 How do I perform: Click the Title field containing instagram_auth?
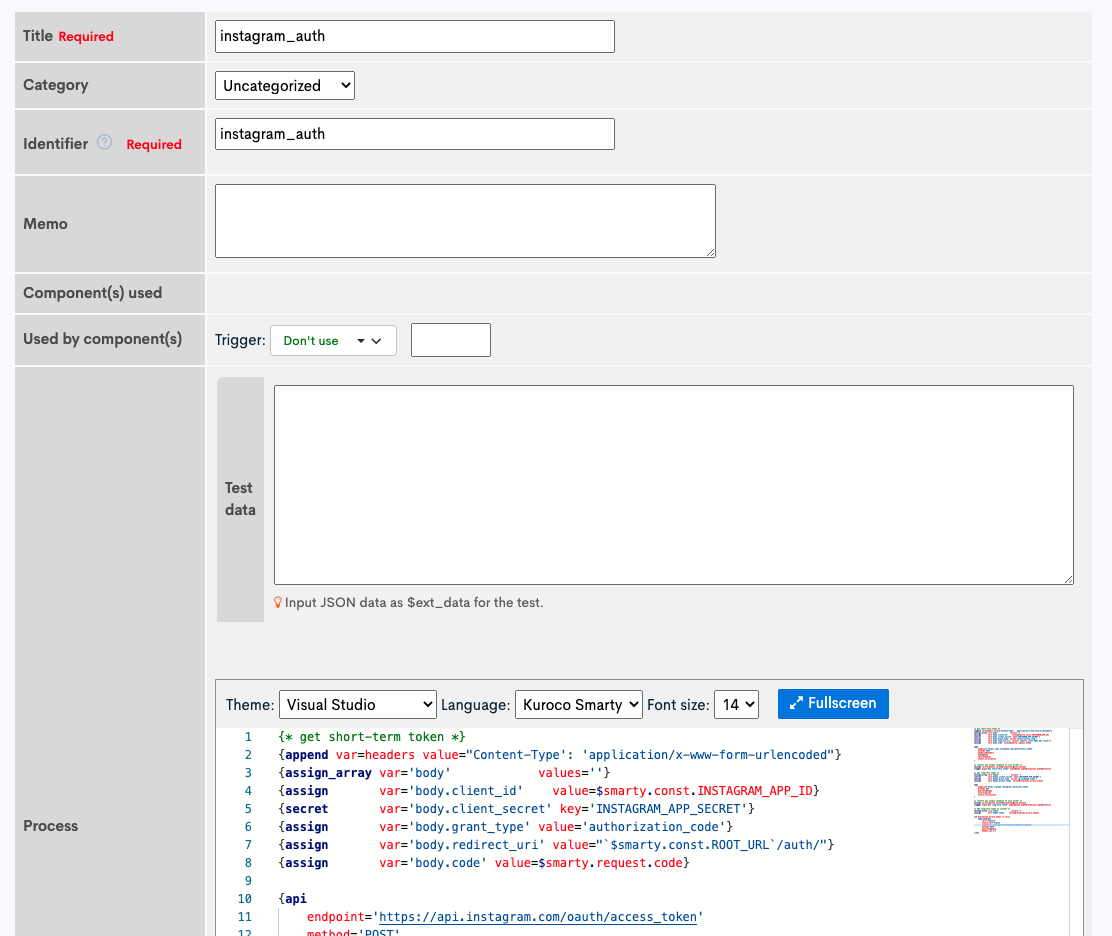coord(414,36)
